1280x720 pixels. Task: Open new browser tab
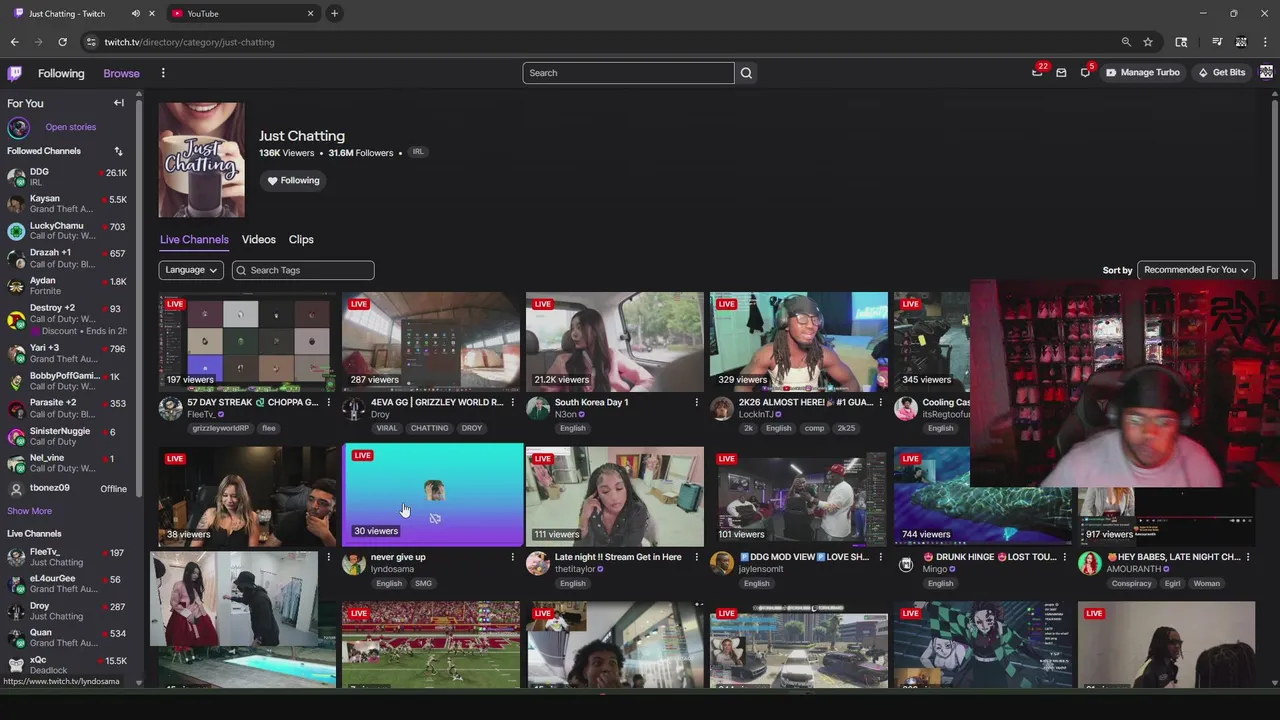tap(334, 13)
